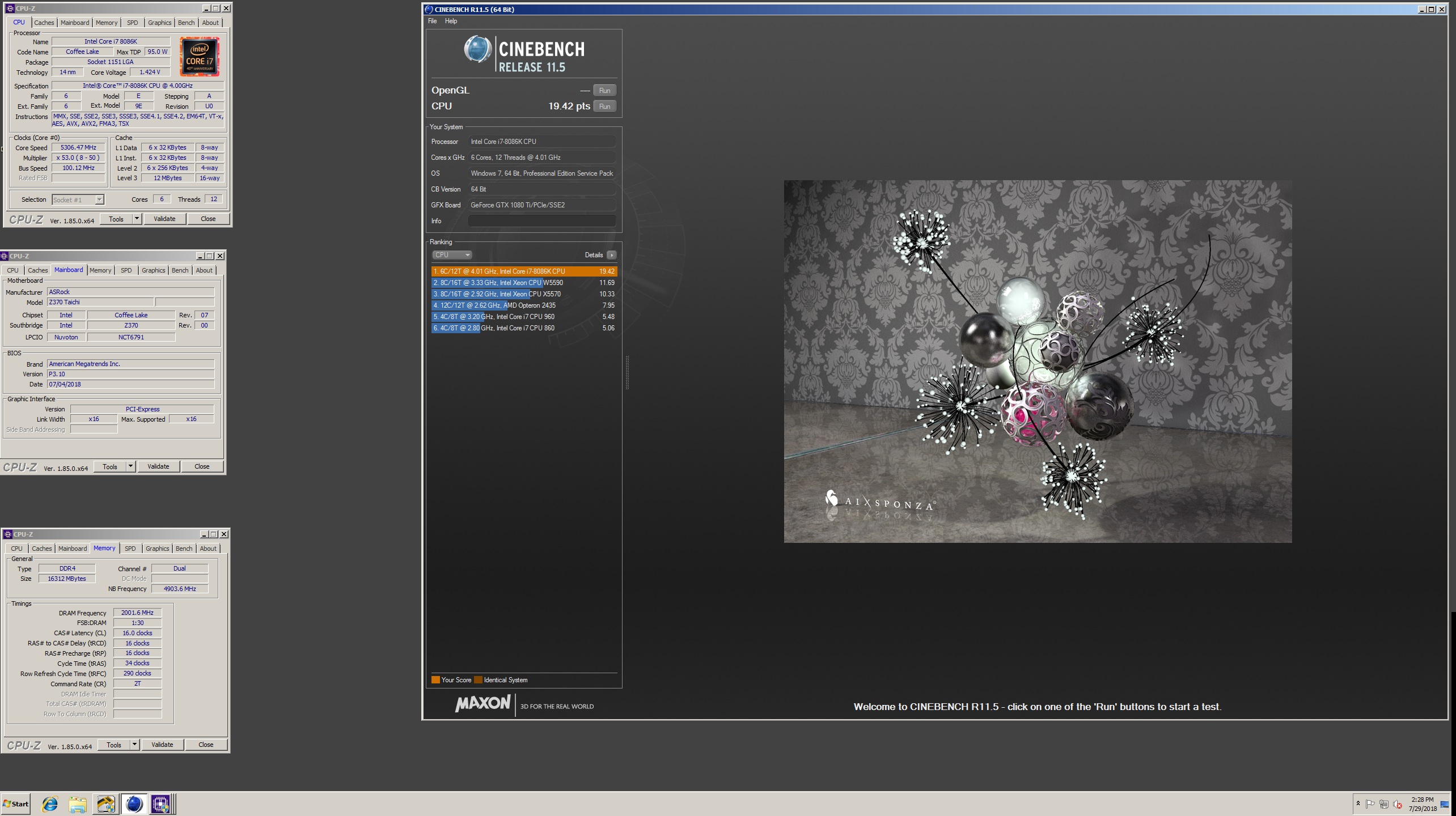Click the Model field Z370 Taichi

100,303
